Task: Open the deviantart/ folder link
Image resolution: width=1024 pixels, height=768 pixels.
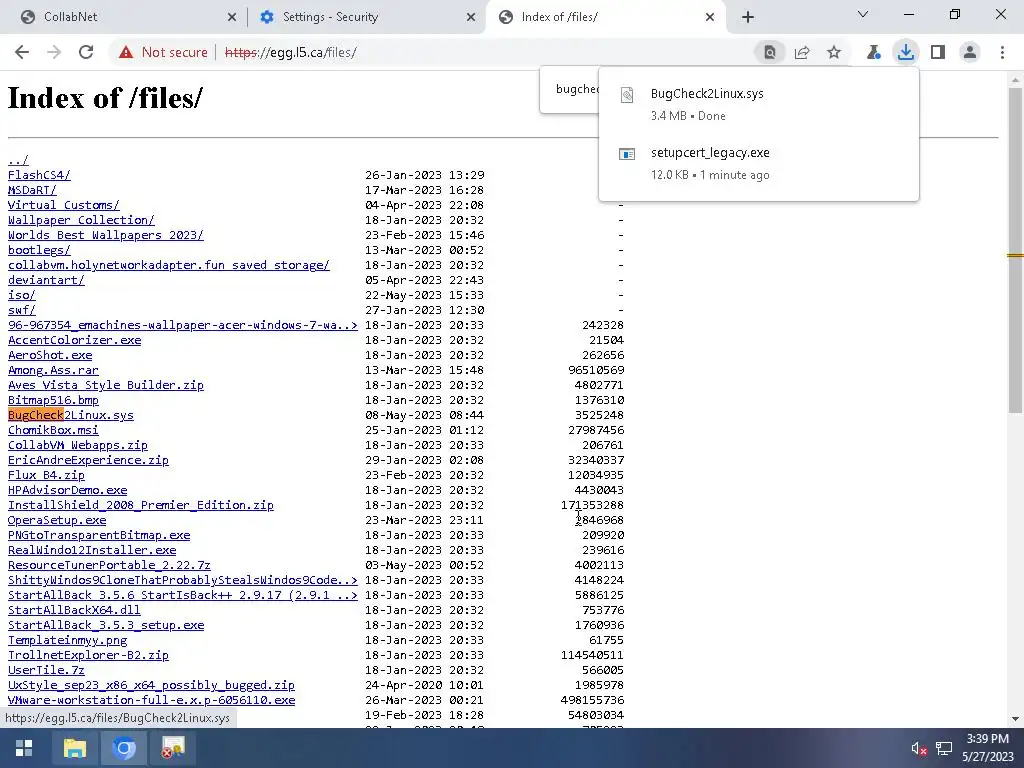Action: [46, 280]
